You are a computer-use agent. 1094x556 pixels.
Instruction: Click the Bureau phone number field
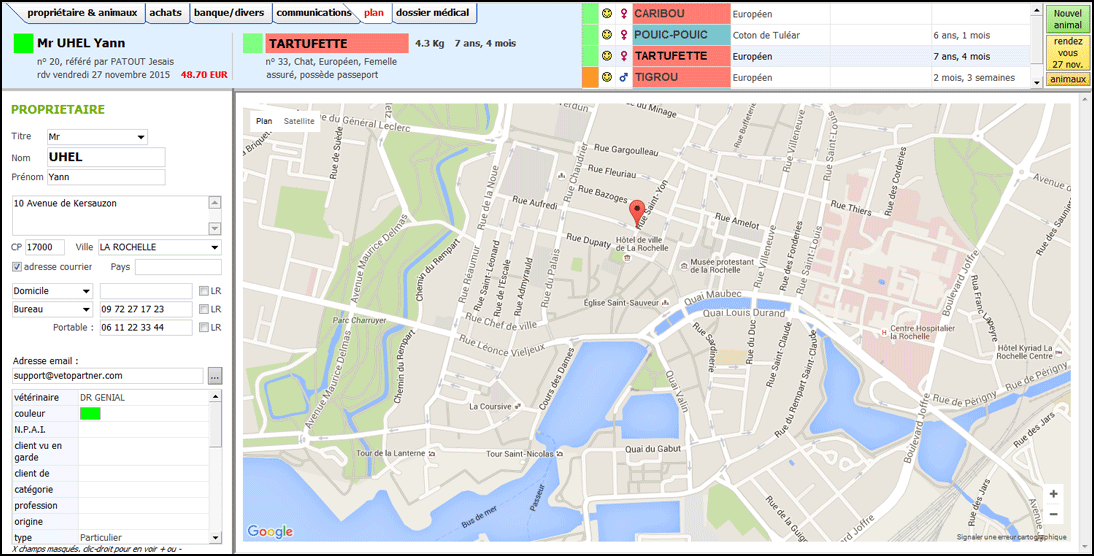coord(146,309)
